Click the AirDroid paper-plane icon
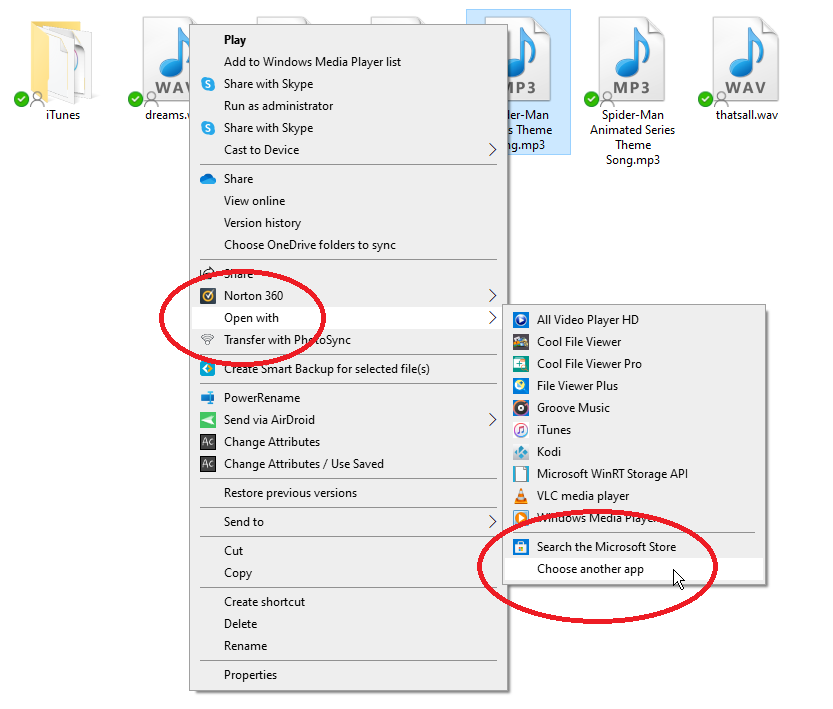The height and width of the screenshot is (709, 833). pos(208,420)
